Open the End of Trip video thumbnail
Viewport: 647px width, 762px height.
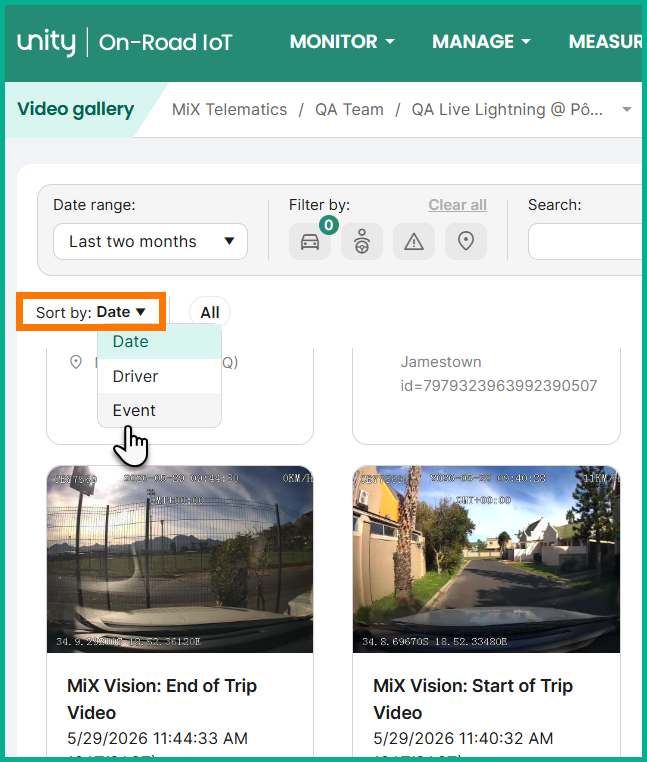(180, 559)
